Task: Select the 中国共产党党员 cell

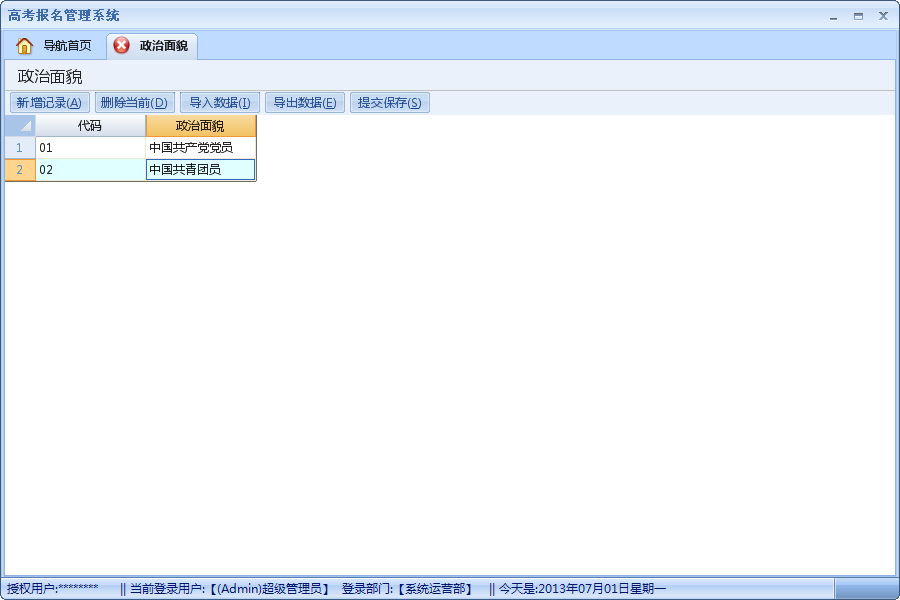Action: coord(200,148)
